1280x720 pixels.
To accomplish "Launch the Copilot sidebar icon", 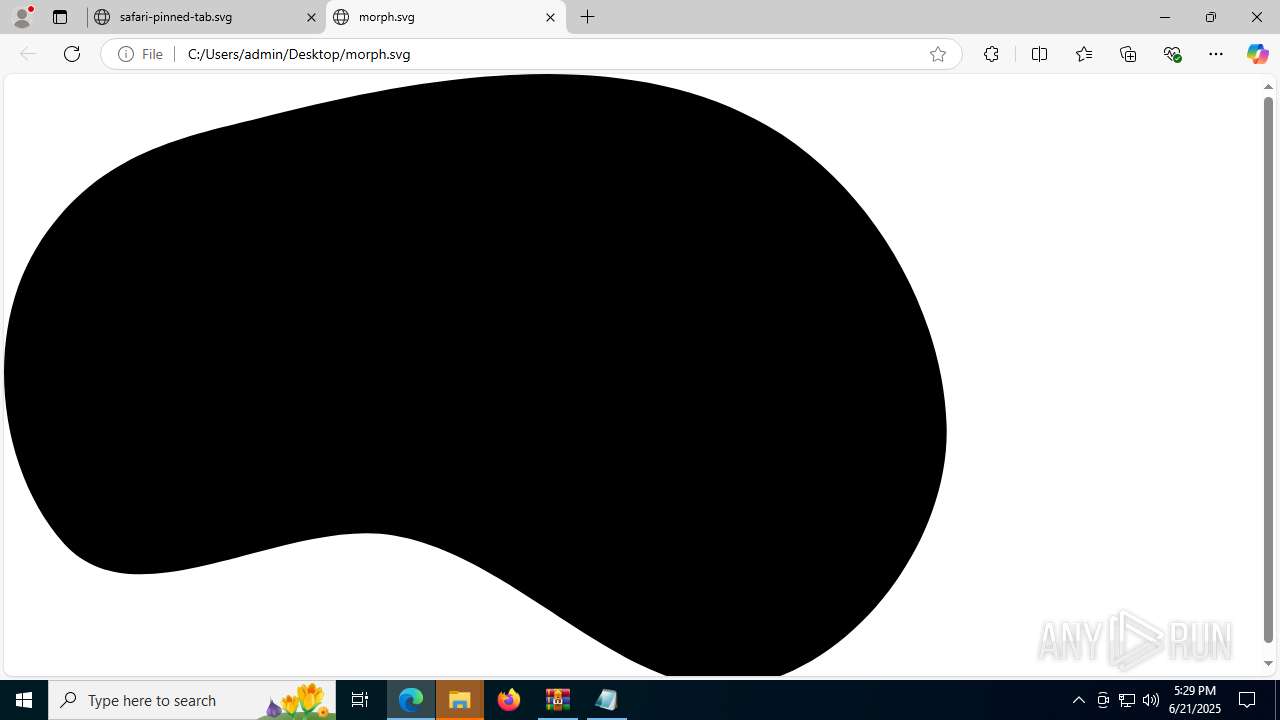I will pyautogui.click(x=1257, y=54).
